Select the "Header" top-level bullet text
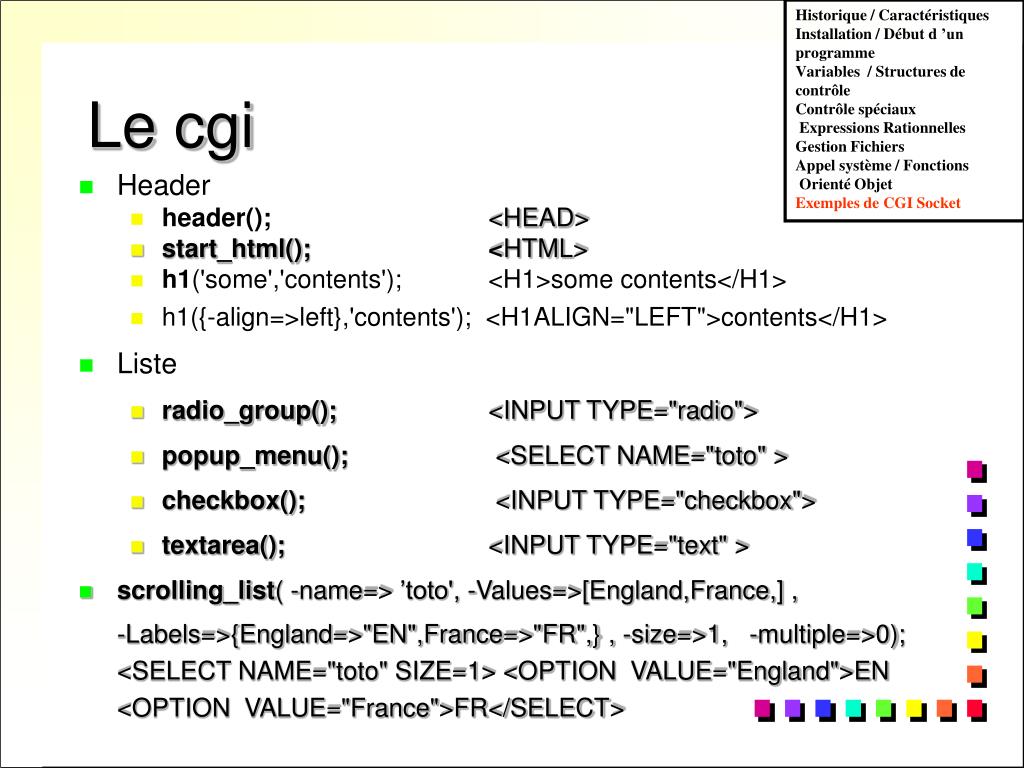The image size is (1024, 768). pyautogui.click(x=163, y=185)
